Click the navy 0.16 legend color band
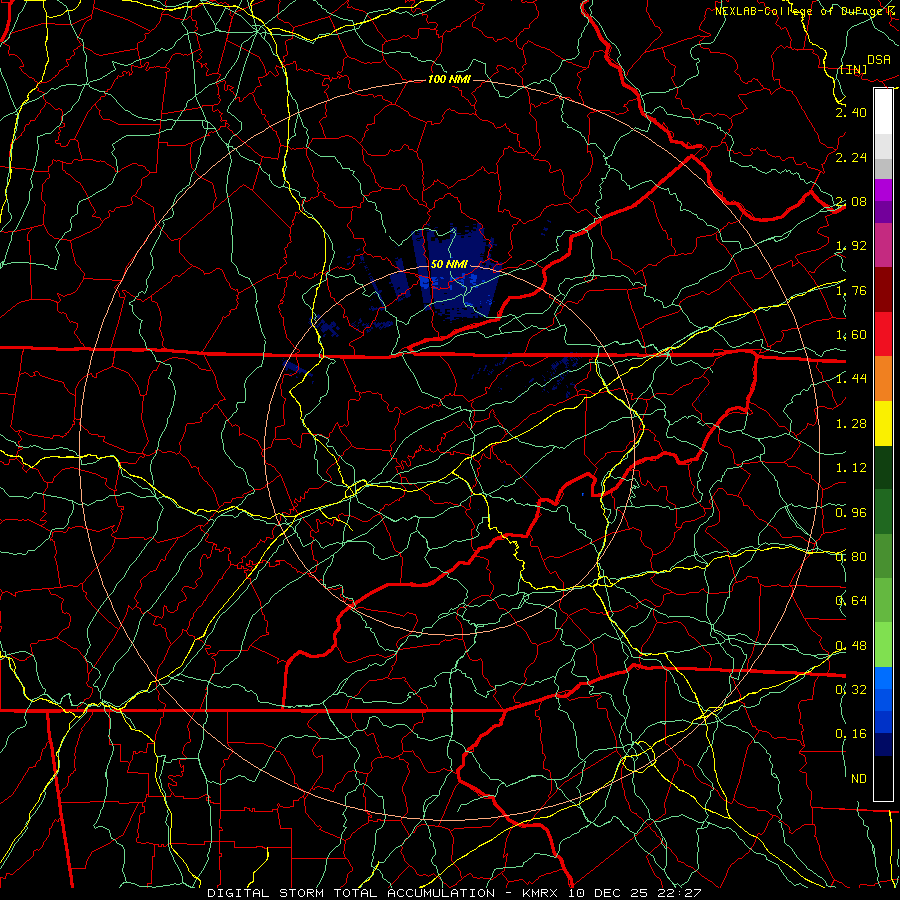Image resolution: width=900 pixels, height=900 pixels. point(883,744)
